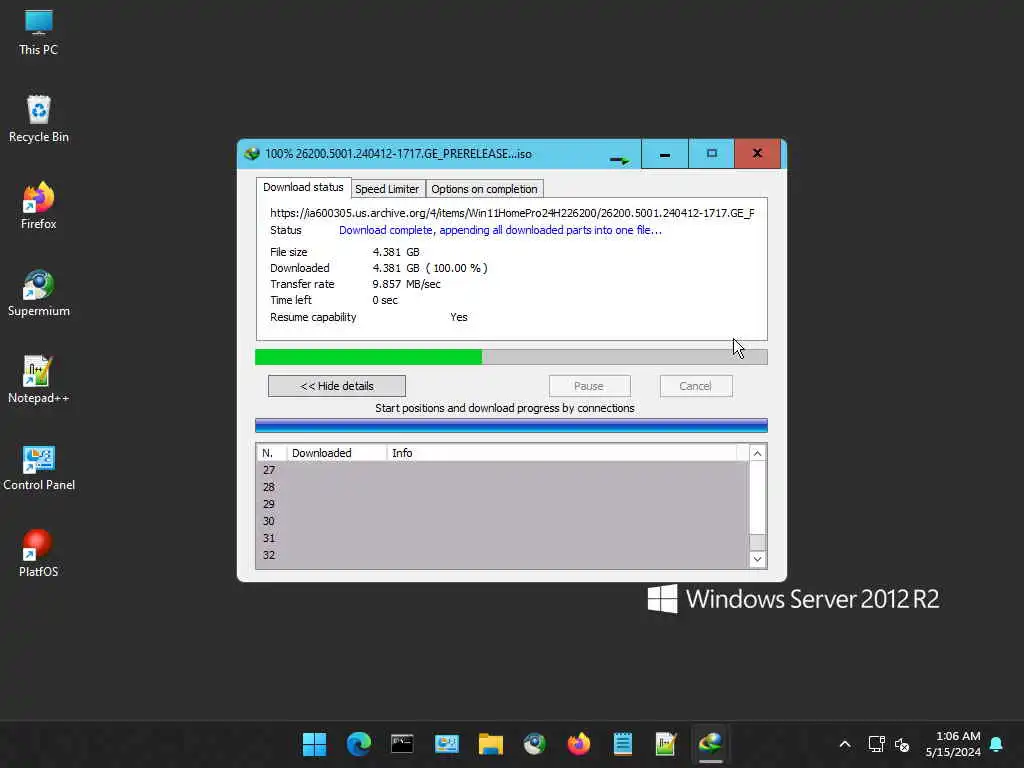Click the connections list scroll down arrow
The width and height of the screenshot is (1024, 768).
(758, 559)
